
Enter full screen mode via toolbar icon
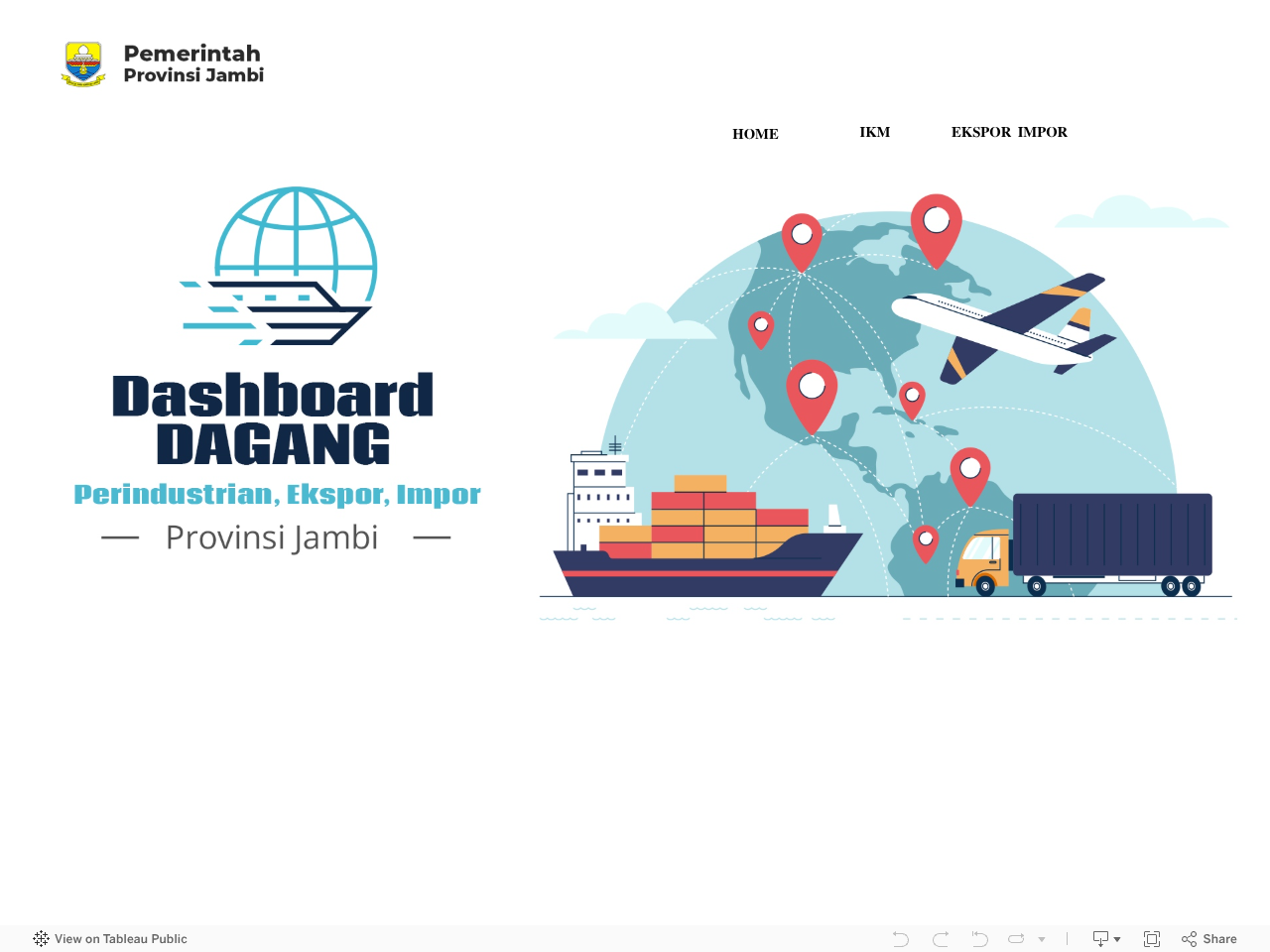tap(1152, 939)
